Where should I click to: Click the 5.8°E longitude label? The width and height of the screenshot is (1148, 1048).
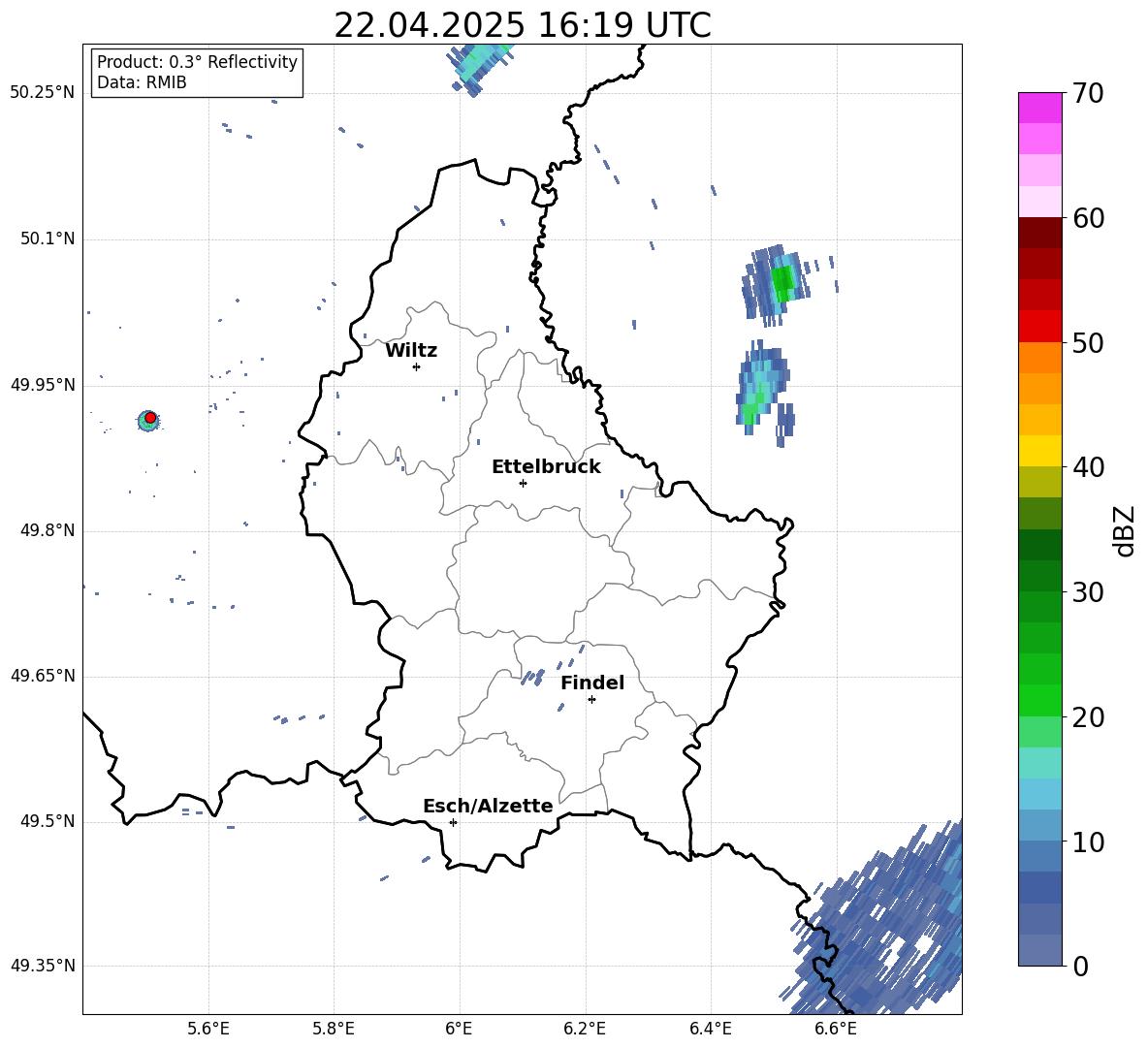point(334,1029)
